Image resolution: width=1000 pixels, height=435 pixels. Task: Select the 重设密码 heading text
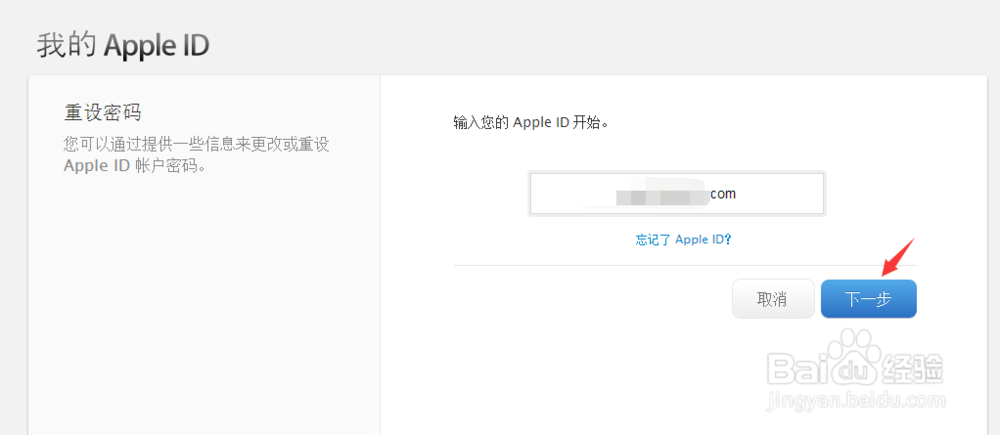[102, 113]
